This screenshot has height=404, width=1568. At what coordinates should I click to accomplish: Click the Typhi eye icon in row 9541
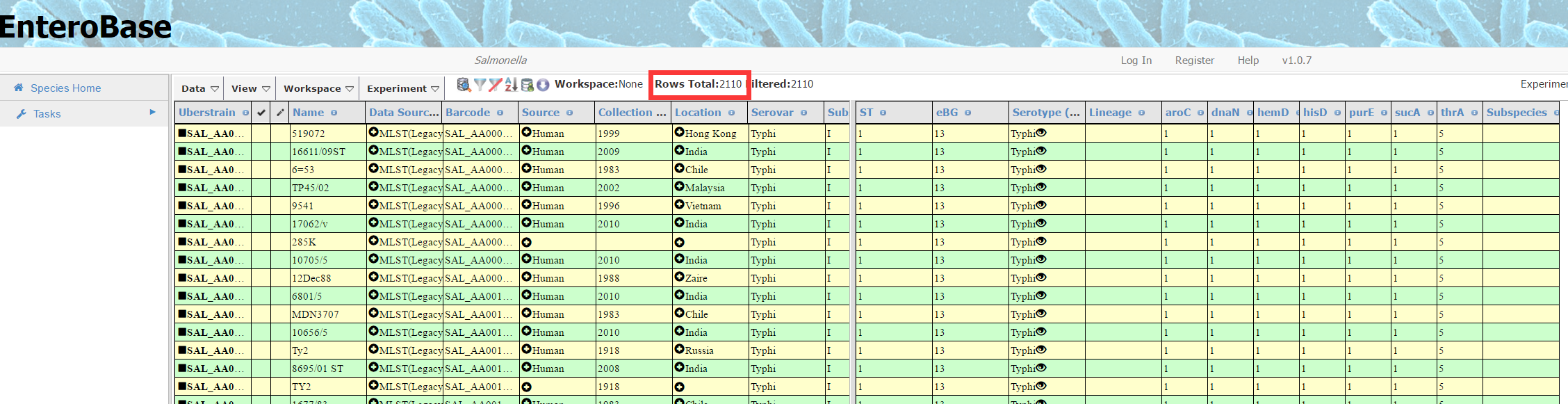[1041, 204]
